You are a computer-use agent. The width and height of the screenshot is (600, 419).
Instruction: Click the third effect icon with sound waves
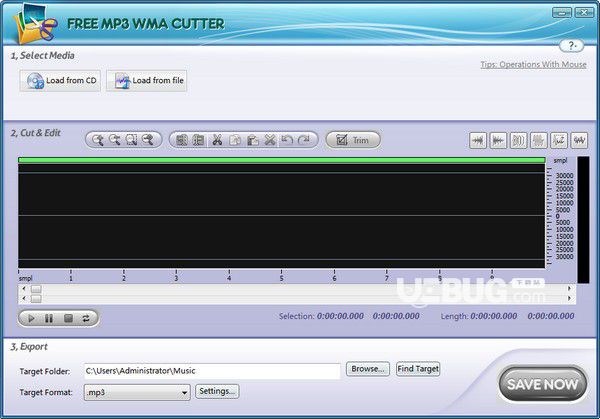(518, 140)
